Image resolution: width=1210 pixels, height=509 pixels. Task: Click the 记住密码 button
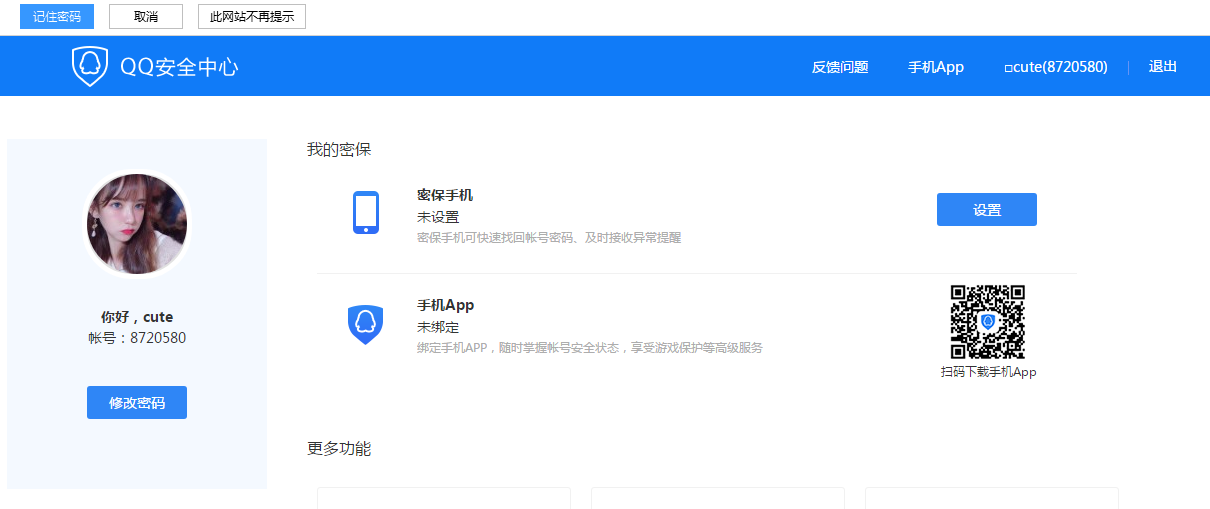point(57,17)
